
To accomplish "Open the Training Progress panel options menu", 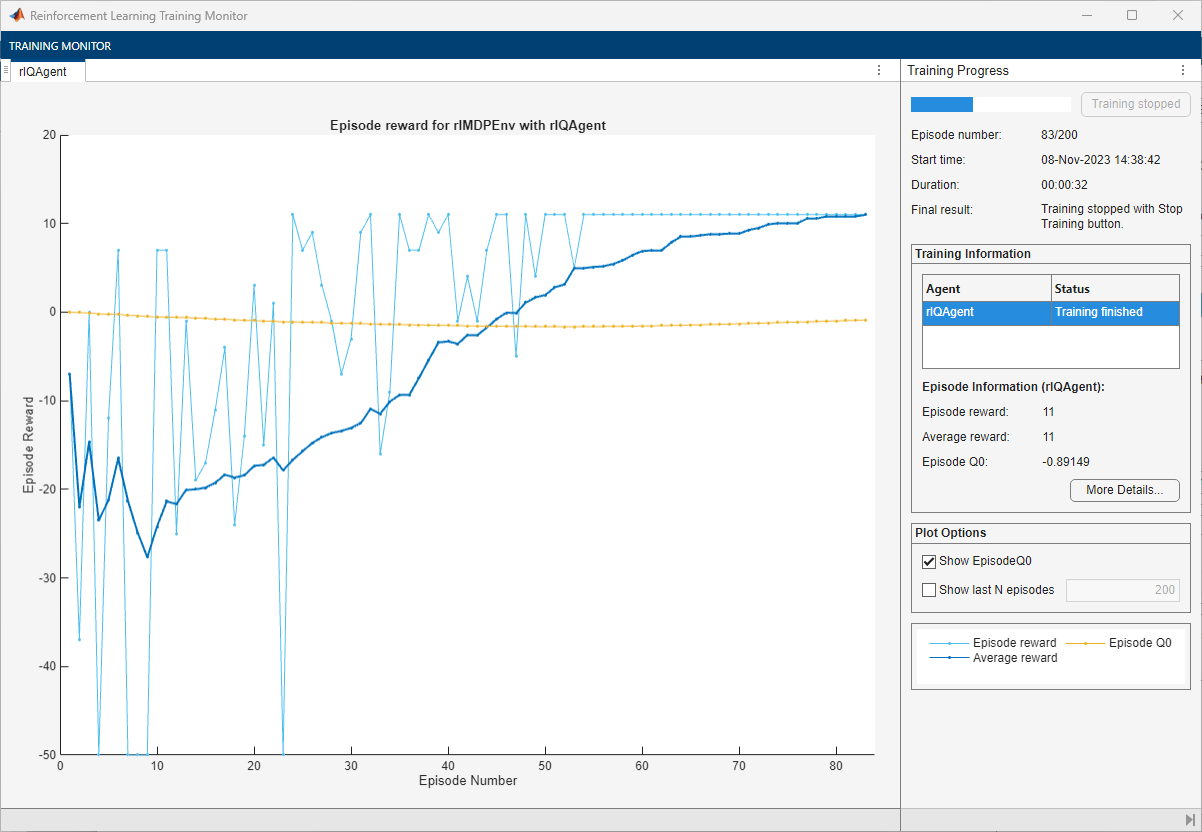I will pyautogui.click(x=1183, y=70).
